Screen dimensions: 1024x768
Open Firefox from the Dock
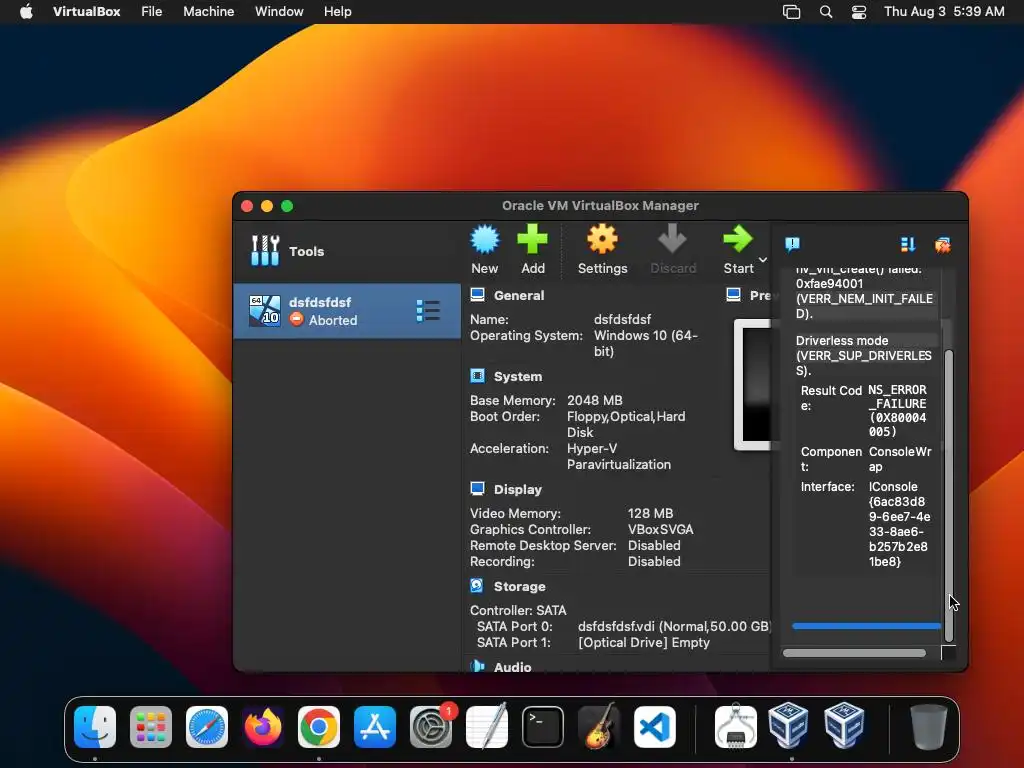pyautogui.click(x=263, y=726)
